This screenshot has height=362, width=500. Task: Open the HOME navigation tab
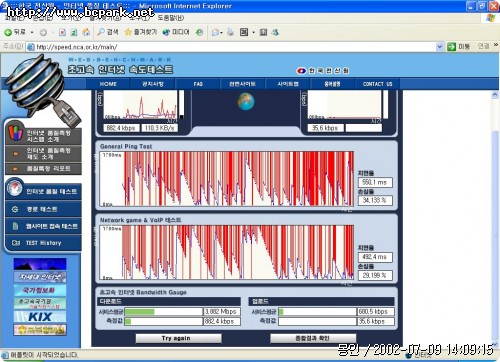(108, 84)
